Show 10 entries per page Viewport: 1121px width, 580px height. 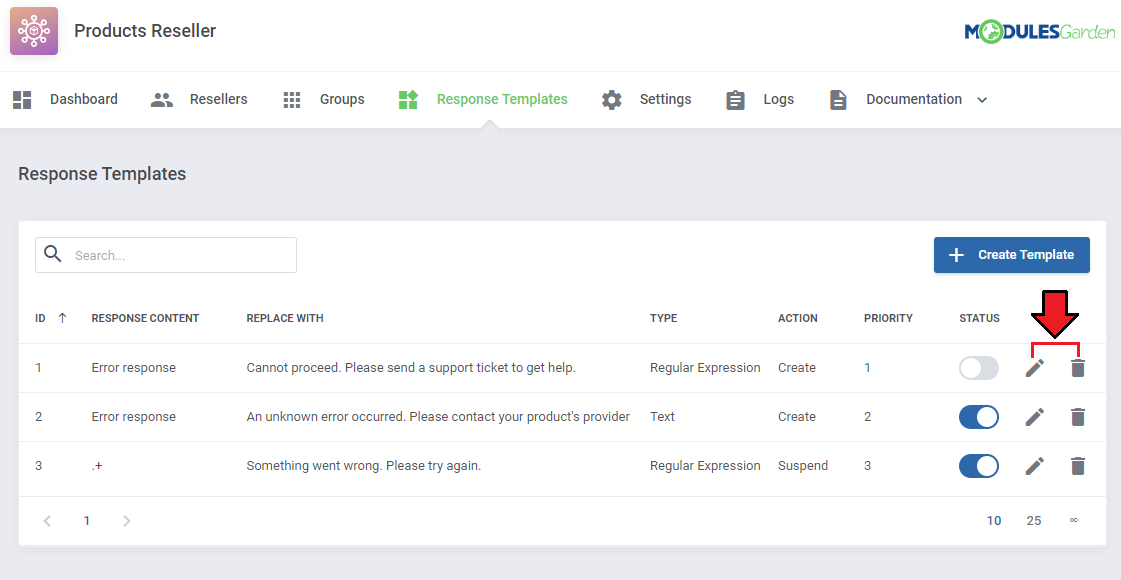pyautogui.click(x=994, y=521)
